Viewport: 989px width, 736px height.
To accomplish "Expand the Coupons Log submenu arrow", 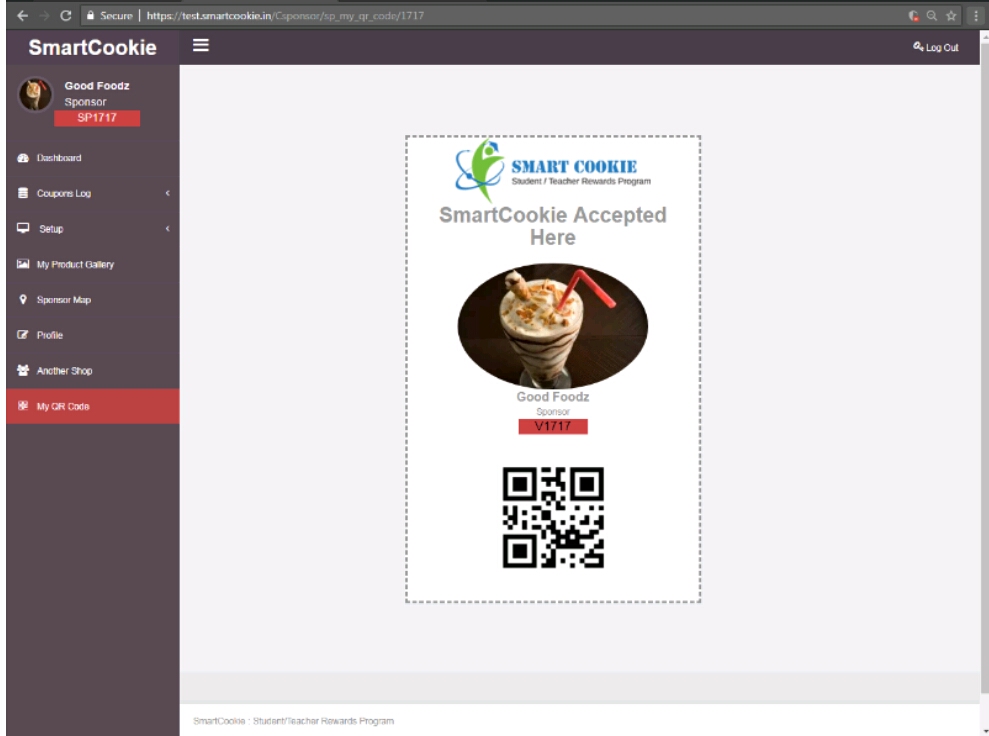I will coord(168,194).
